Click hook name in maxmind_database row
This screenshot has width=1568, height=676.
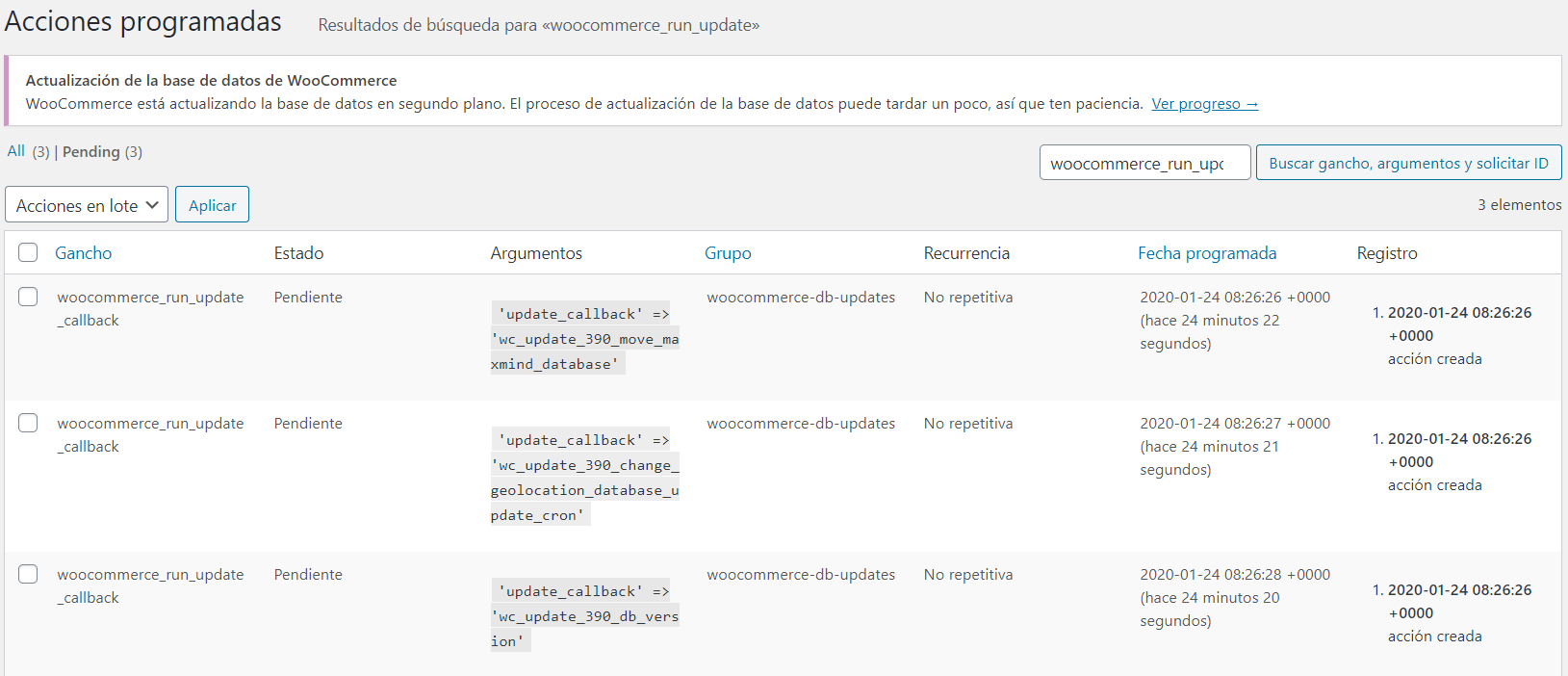pyautogui.click(x=150, y=308)
